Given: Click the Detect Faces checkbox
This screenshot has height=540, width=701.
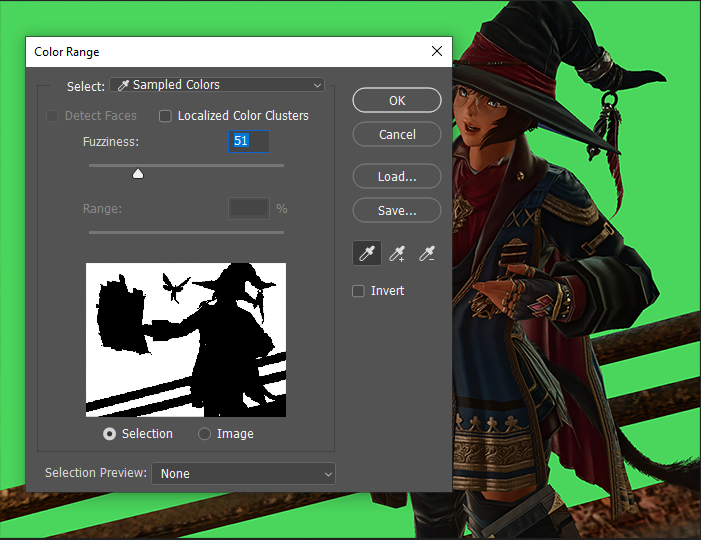Looking at the screenshot, I should click(53, 116).
